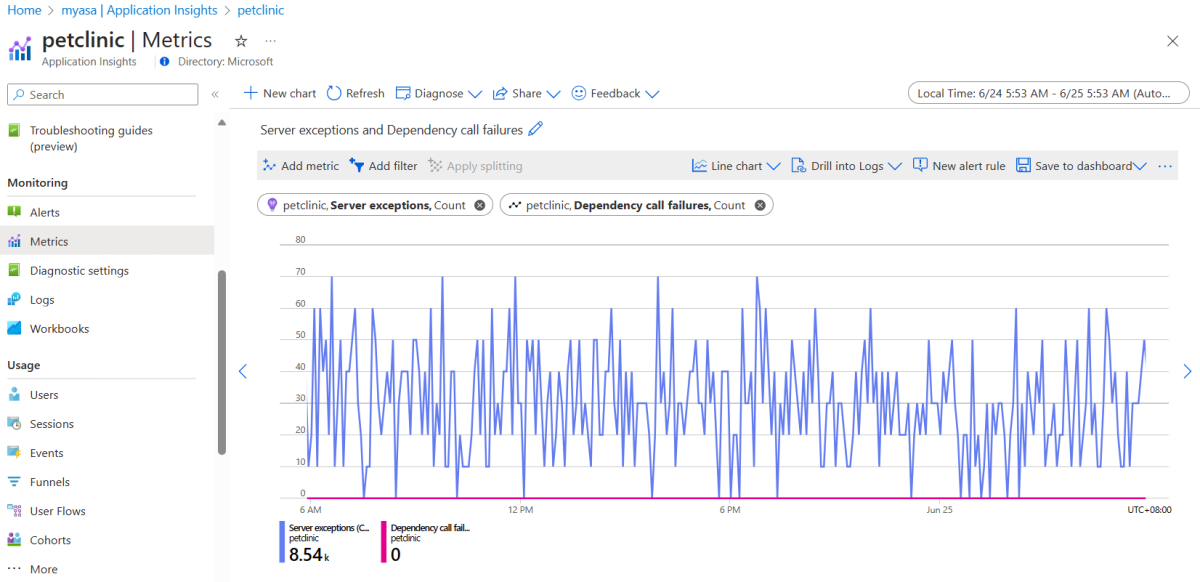Favorite the petclinic resource with the star icon
Image resolution: width=1200 pixels, height=582 pixels.
[x=241, y=41]
